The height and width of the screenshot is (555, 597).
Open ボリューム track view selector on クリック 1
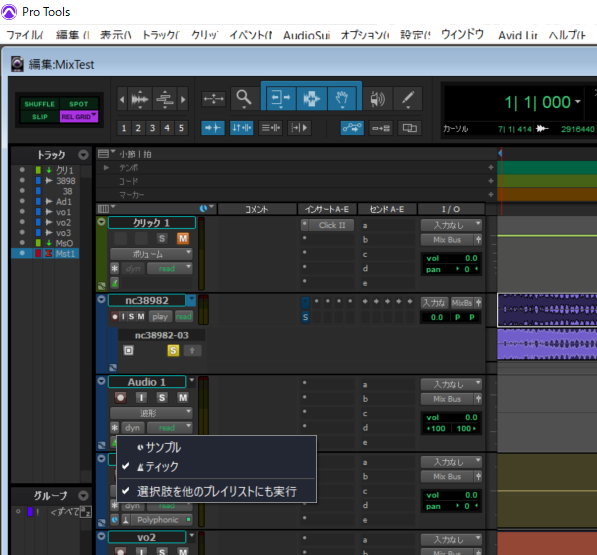[x=151, y=254]
